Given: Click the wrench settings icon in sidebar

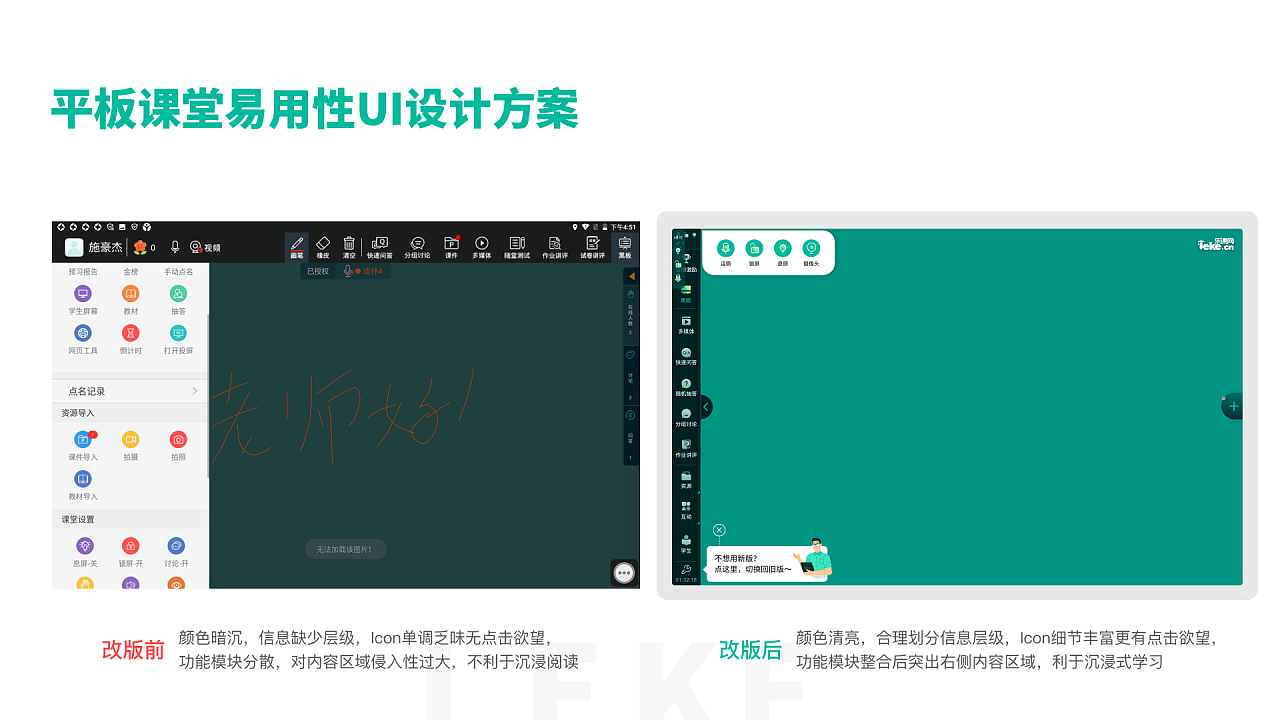Looking at the screenshot, I should (686, 568).
